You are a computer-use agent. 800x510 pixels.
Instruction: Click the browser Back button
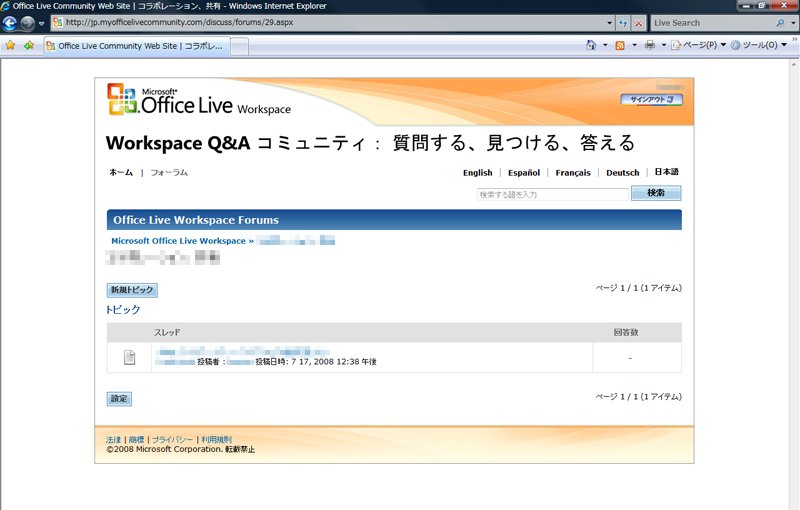tap(10, 23)
